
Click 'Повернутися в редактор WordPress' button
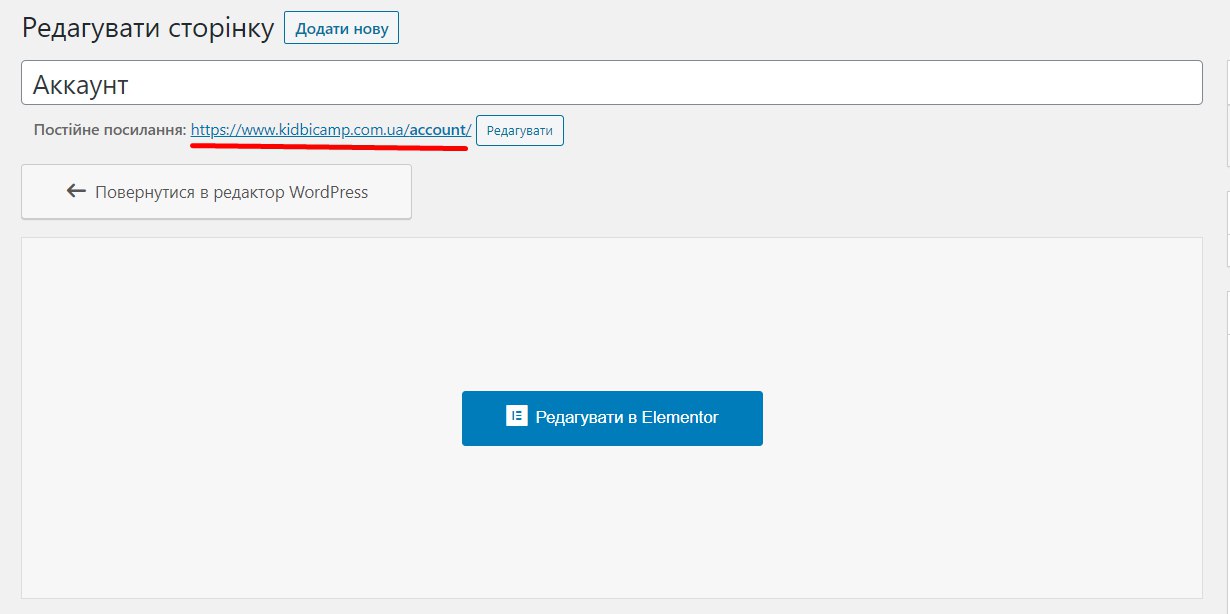[x=216, y=192]
